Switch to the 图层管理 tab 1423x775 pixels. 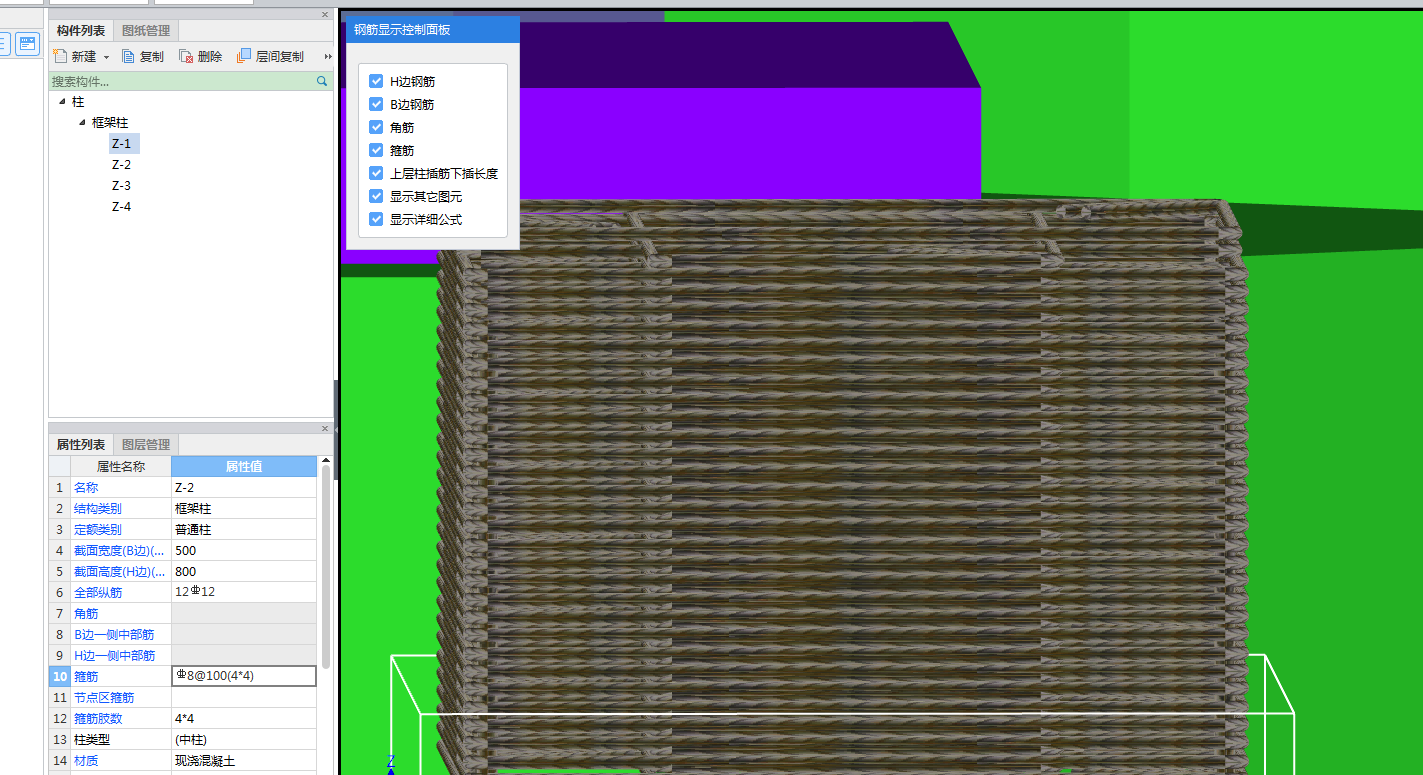[x=146, y=445]
